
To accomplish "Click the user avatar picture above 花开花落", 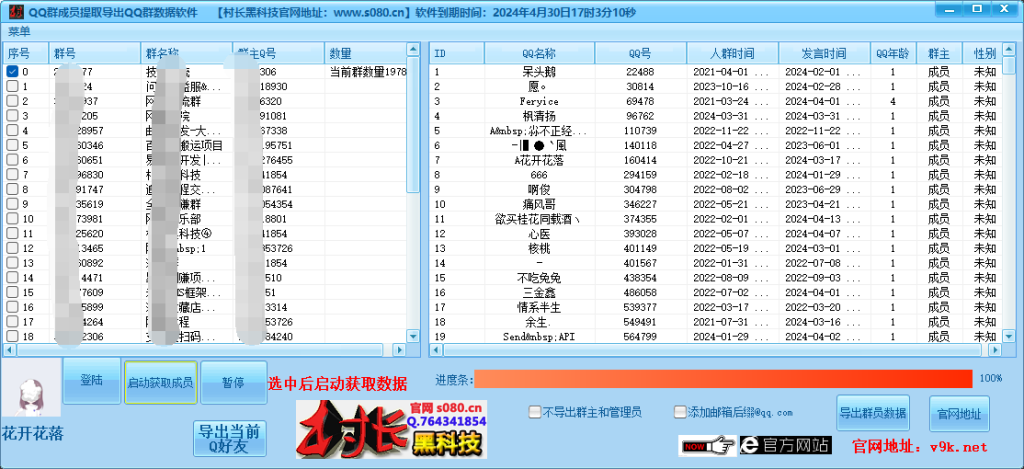I will 31,389.
